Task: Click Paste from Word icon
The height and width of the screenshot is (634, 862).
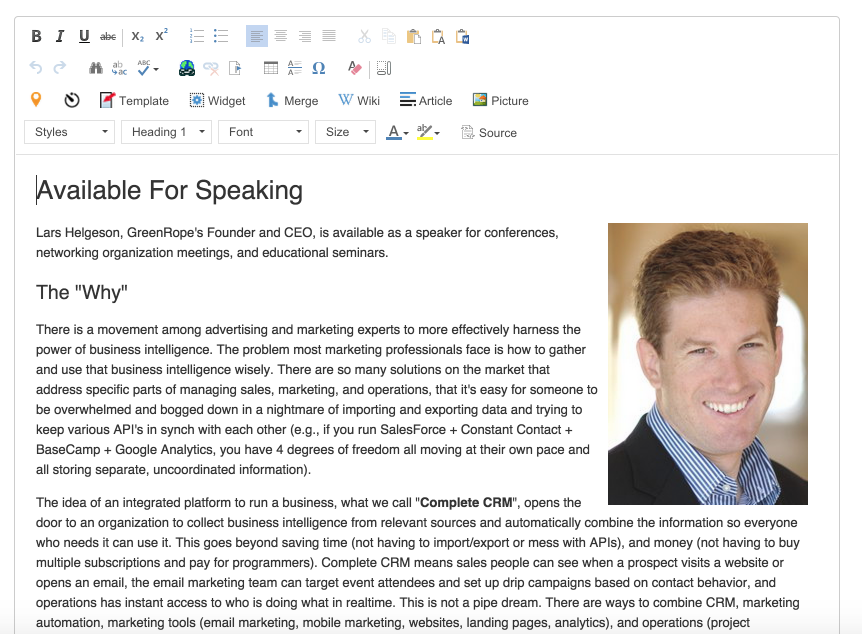Action: point(462,36)
